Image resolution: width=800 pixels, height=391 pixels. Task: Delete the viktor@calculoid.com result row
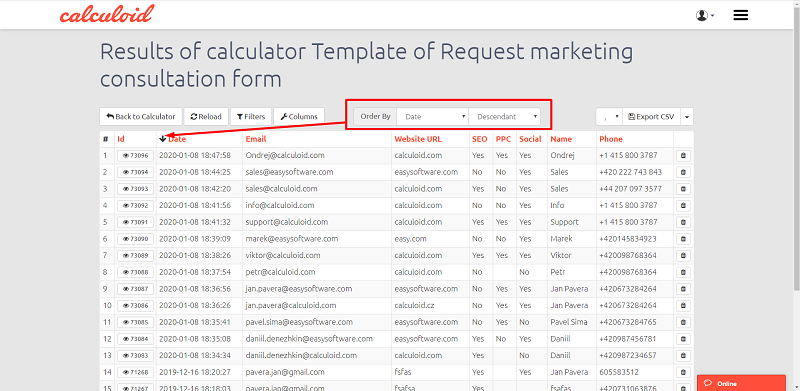pyautogui.click(x=683, y=256)
